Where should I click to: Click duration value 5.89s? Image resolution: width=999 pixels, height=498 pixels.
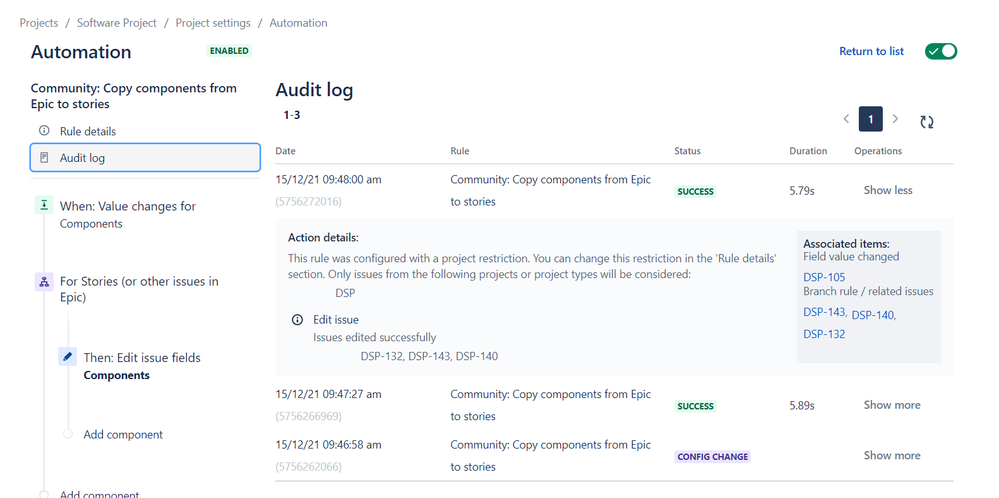click(801, 405)
